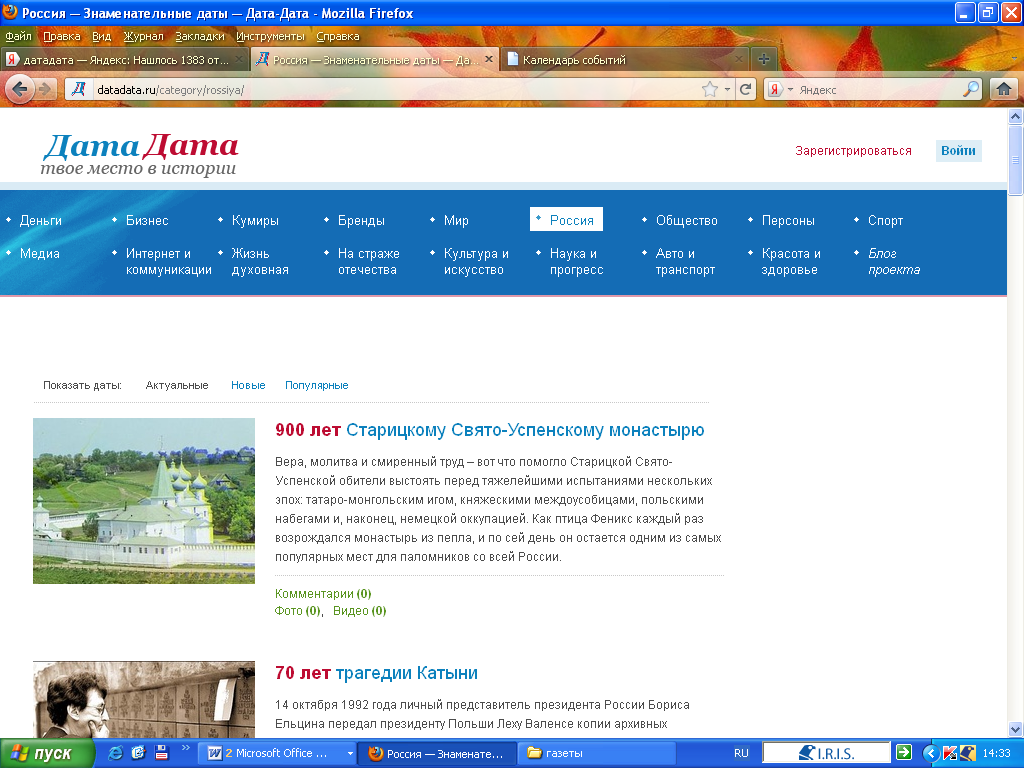Open the Блог проекта link

click(893, 261)
